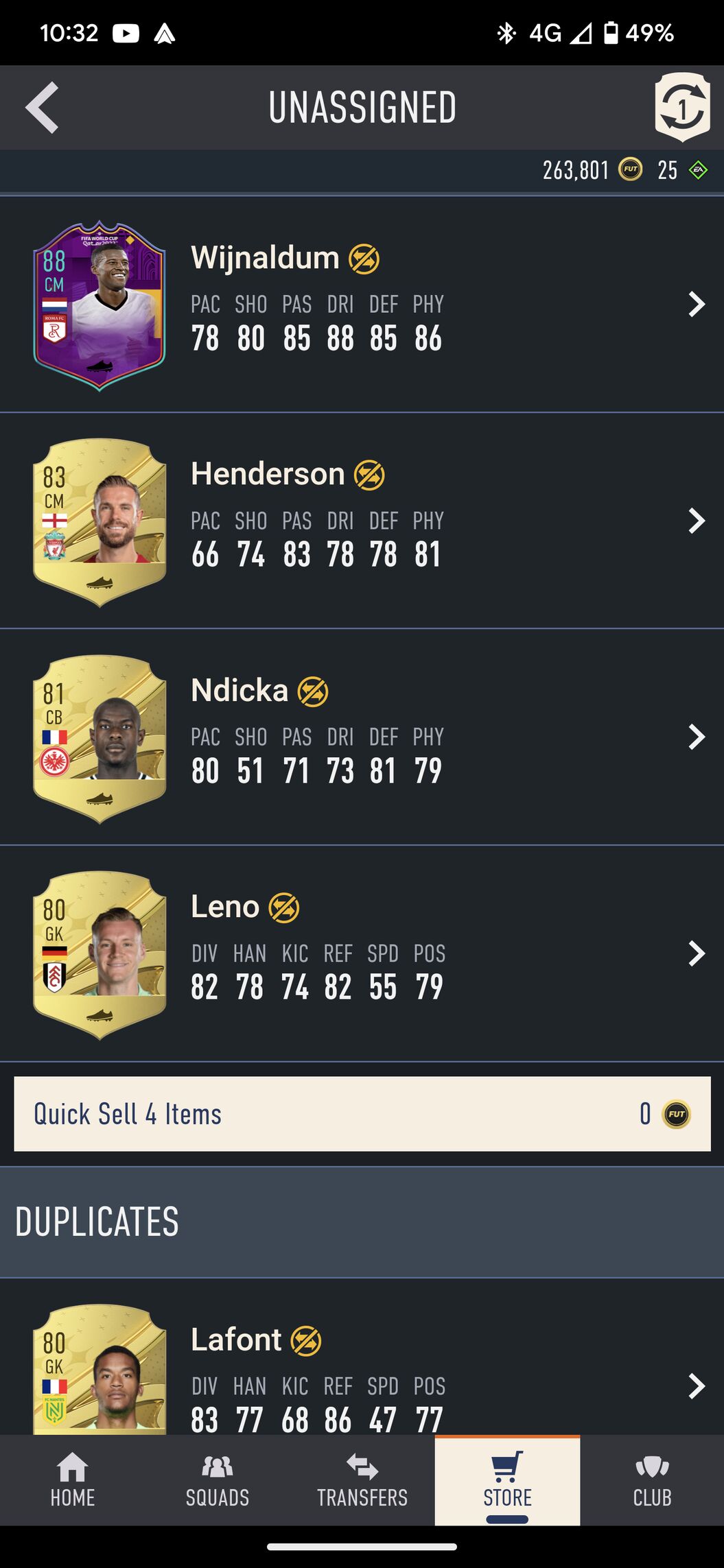Tap untradeable icon next to Henderson
The height and width of the screenshot is (1568, 724).
pyautogui.click(x=369, y=475)
